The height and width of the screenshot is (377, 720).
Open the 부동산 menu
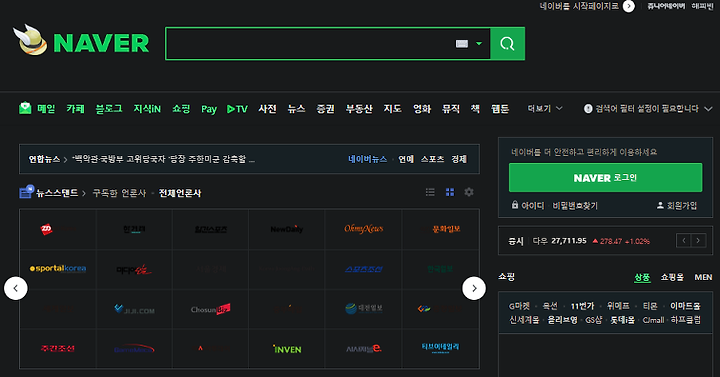pos(359,109)
